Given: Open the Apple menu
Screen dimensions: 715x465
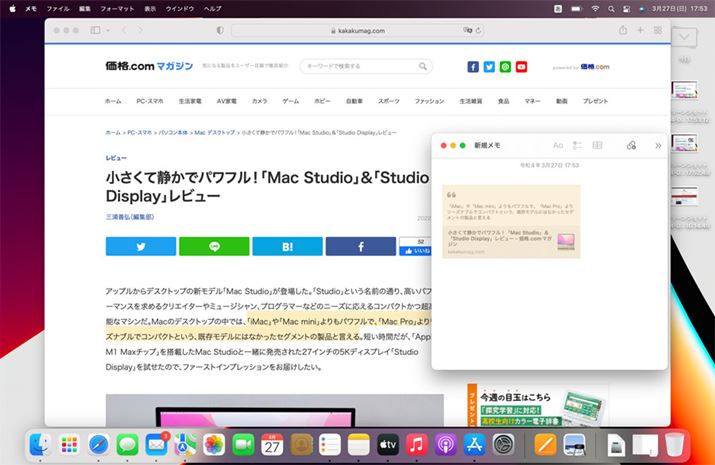Looking at the screenshot, I should coord(12,9).
